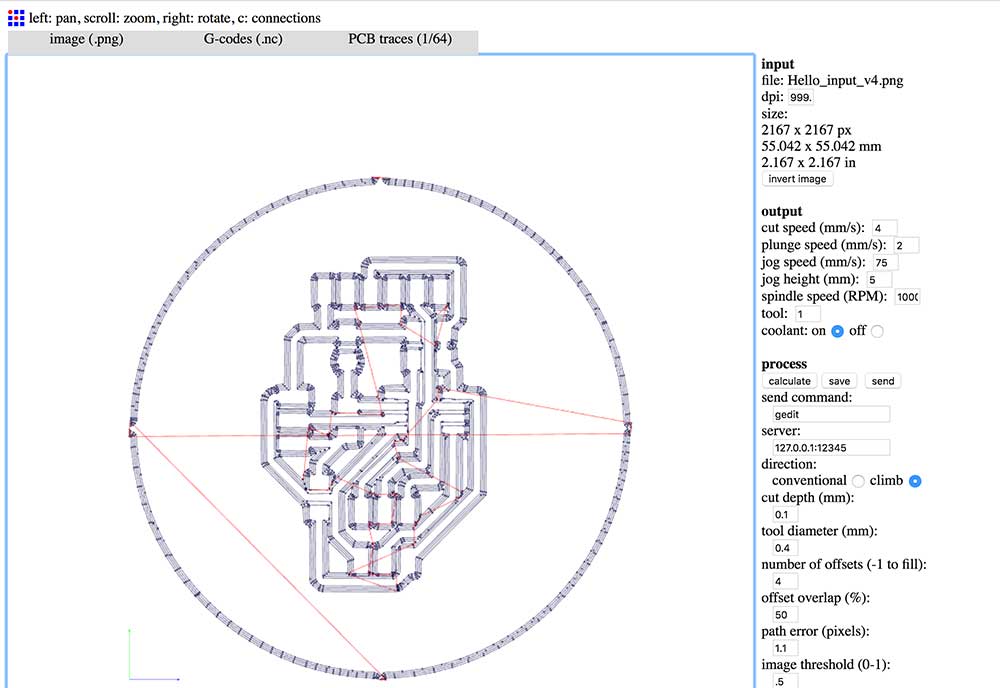Click the invert image button
Screen dimensions: 1000x688
click(797, 179)
